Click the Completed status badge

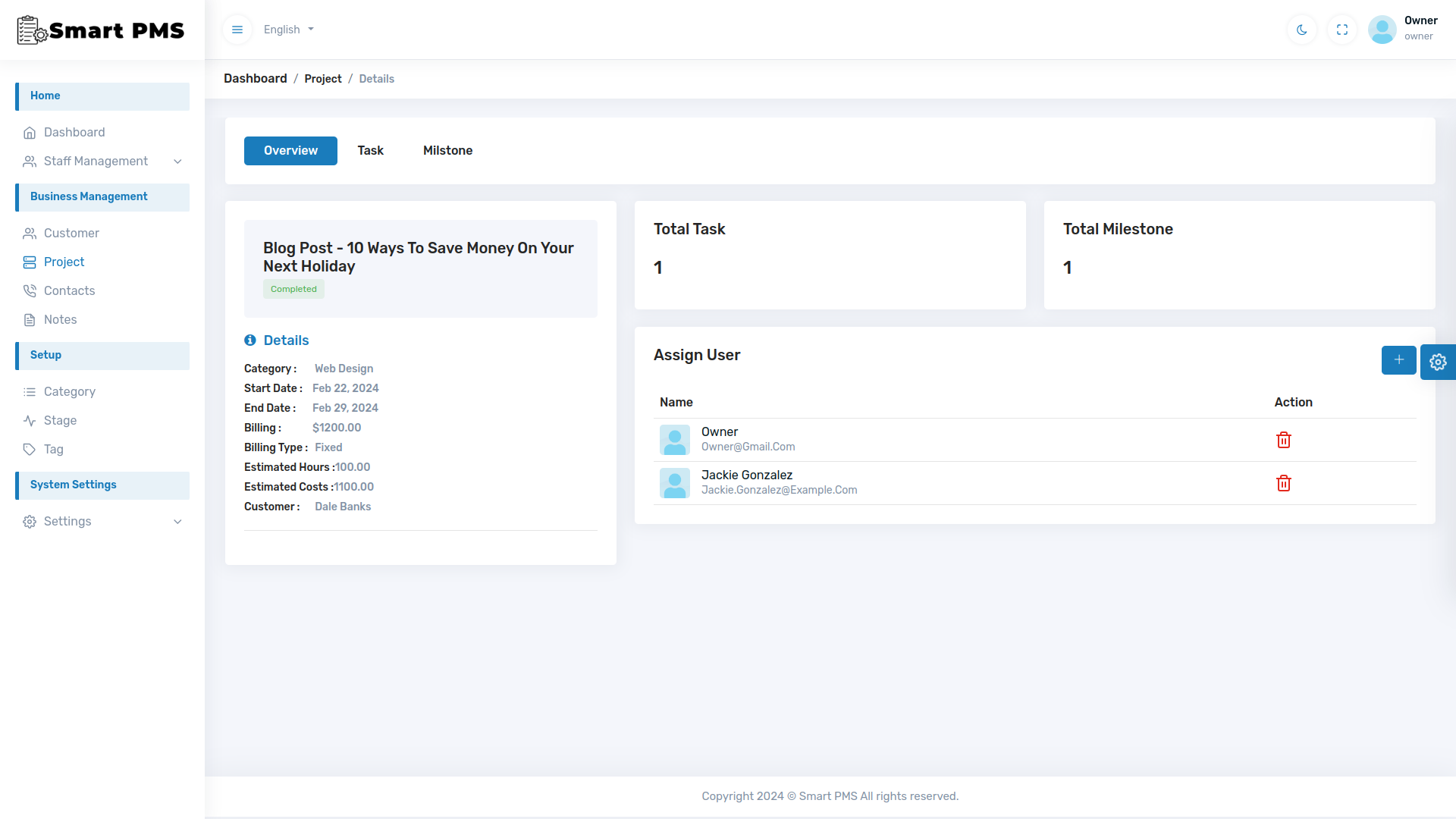click(293, 289)
